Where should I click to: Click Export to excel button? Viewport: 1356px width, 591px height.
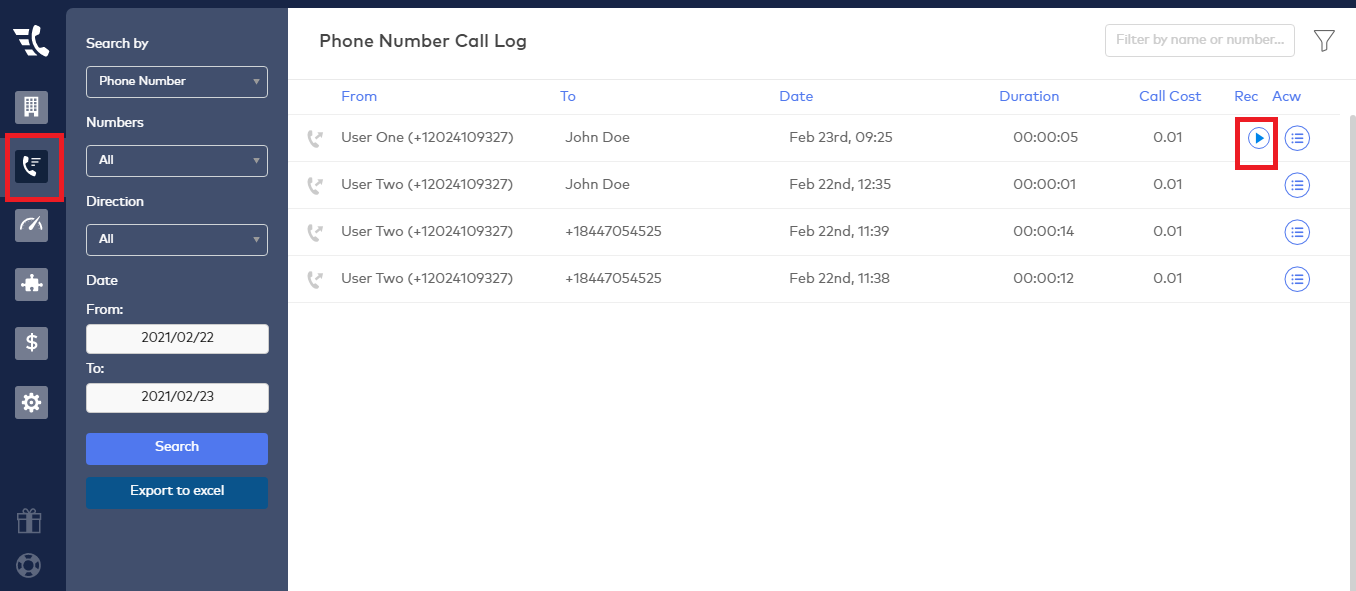point(177,492)
